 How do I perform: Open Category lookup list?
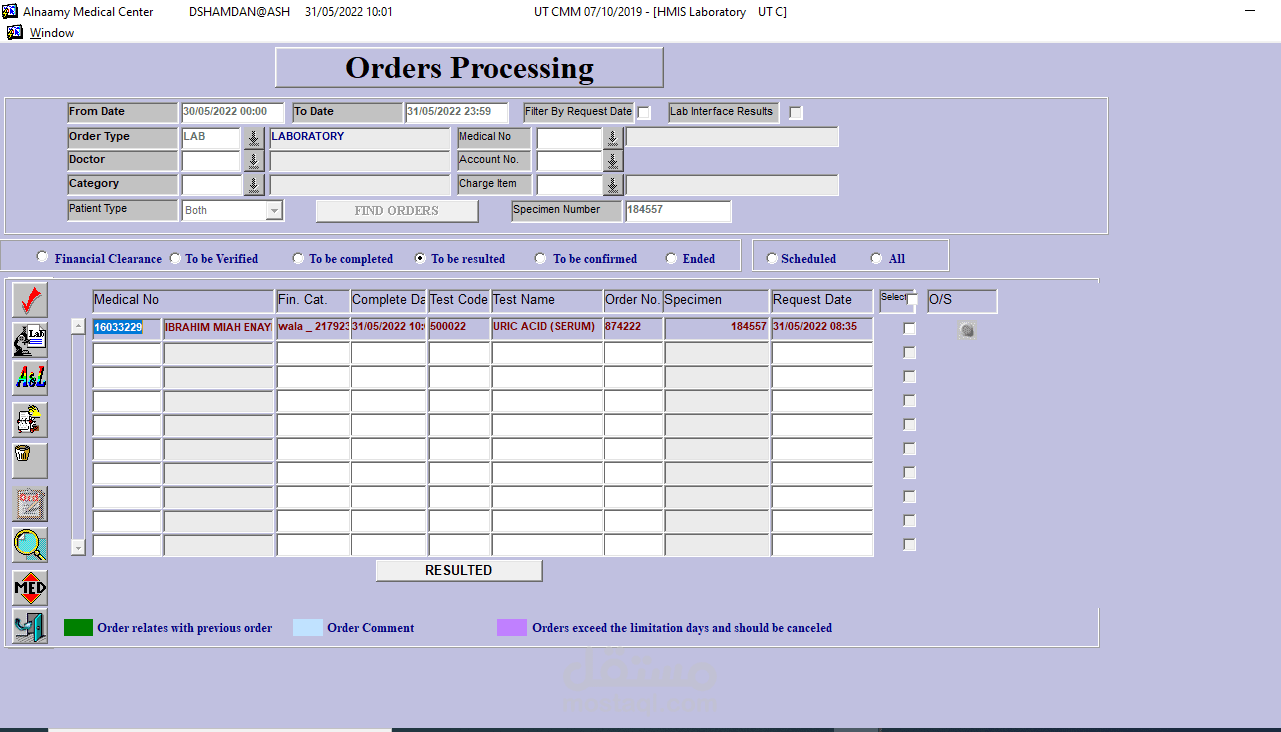pos(253,185)
